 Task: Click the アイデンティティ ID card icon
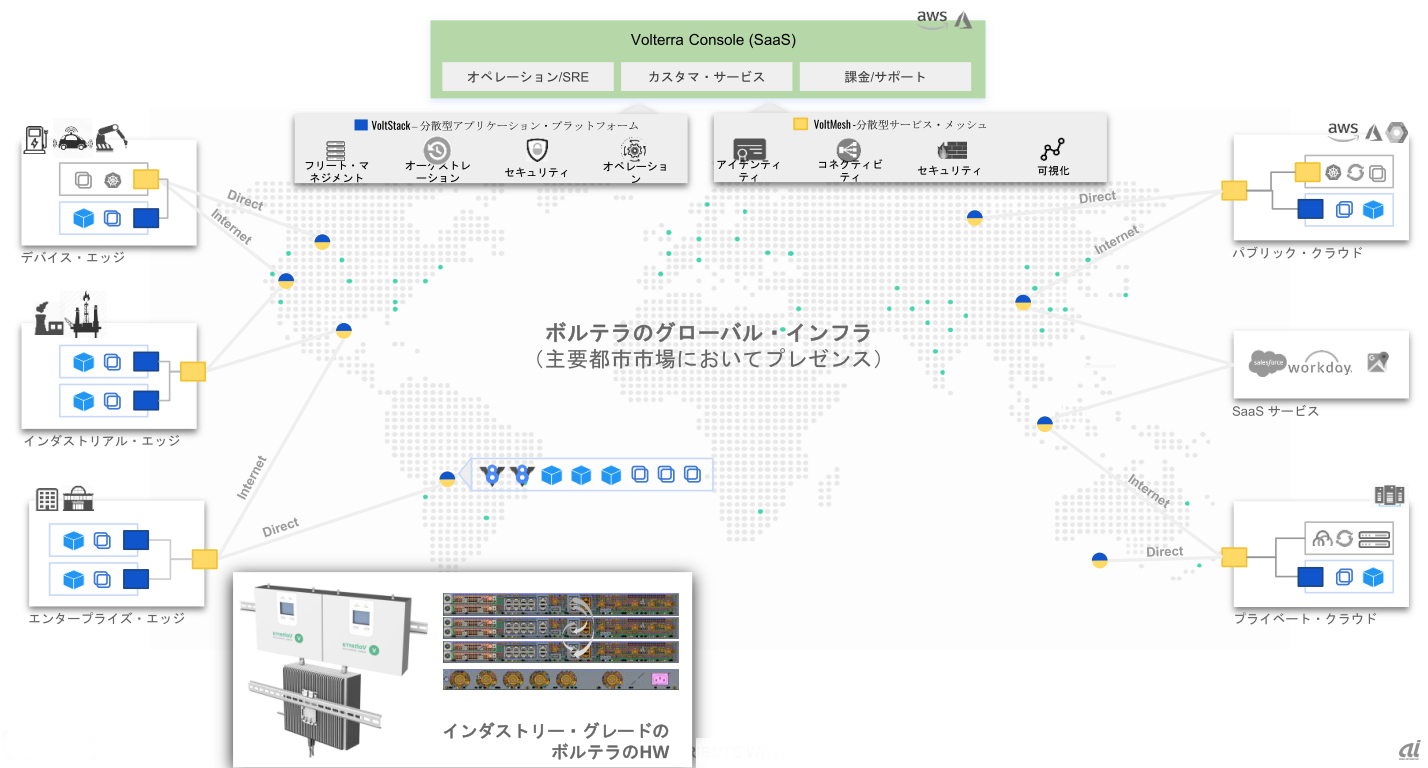point(749,150)
